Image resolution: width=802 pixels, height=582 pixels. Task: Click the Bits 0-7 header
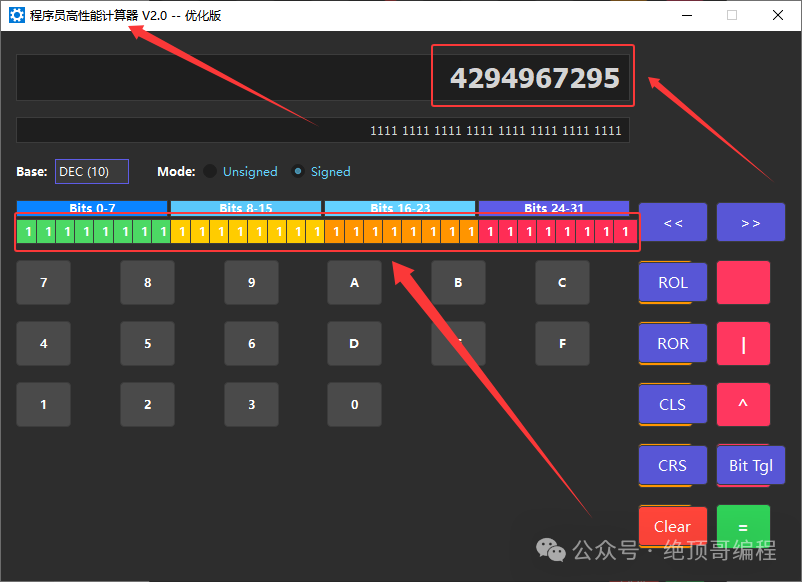[x=92, y=208]
